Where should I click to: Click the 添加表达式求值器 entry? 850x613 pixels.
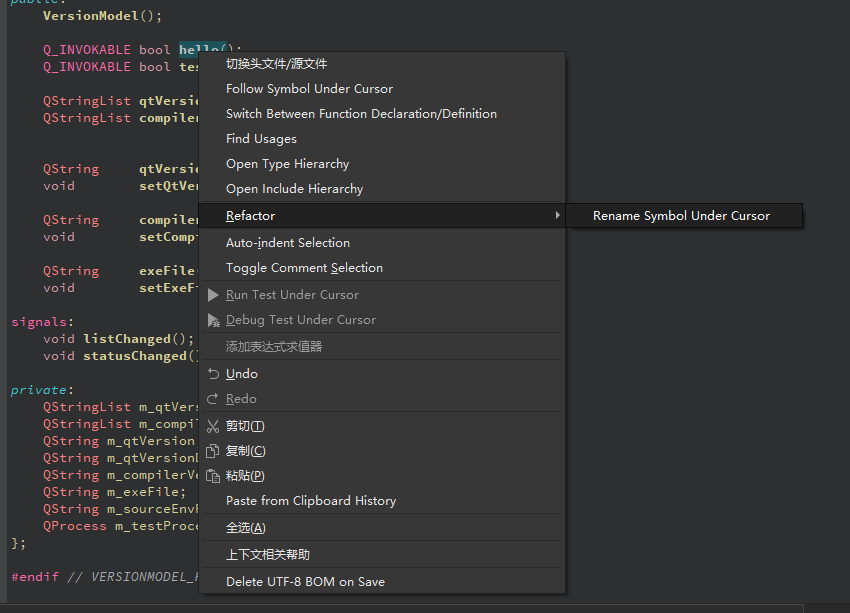(382, 346)
